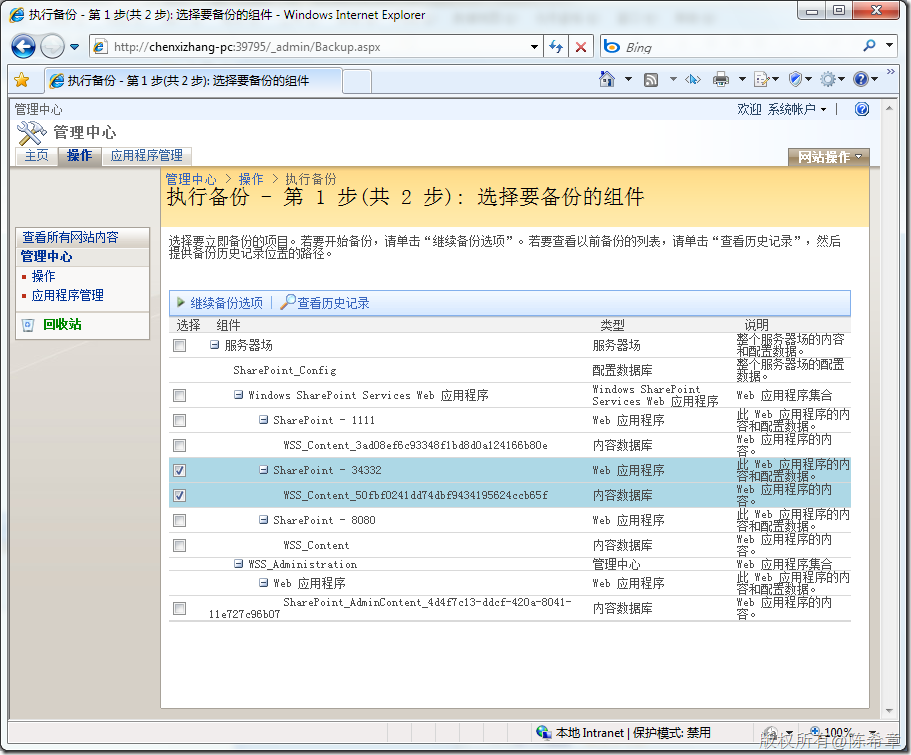Open the 回收站 recycle bin
Screen dimensions: 911x755
pos(62,324)
